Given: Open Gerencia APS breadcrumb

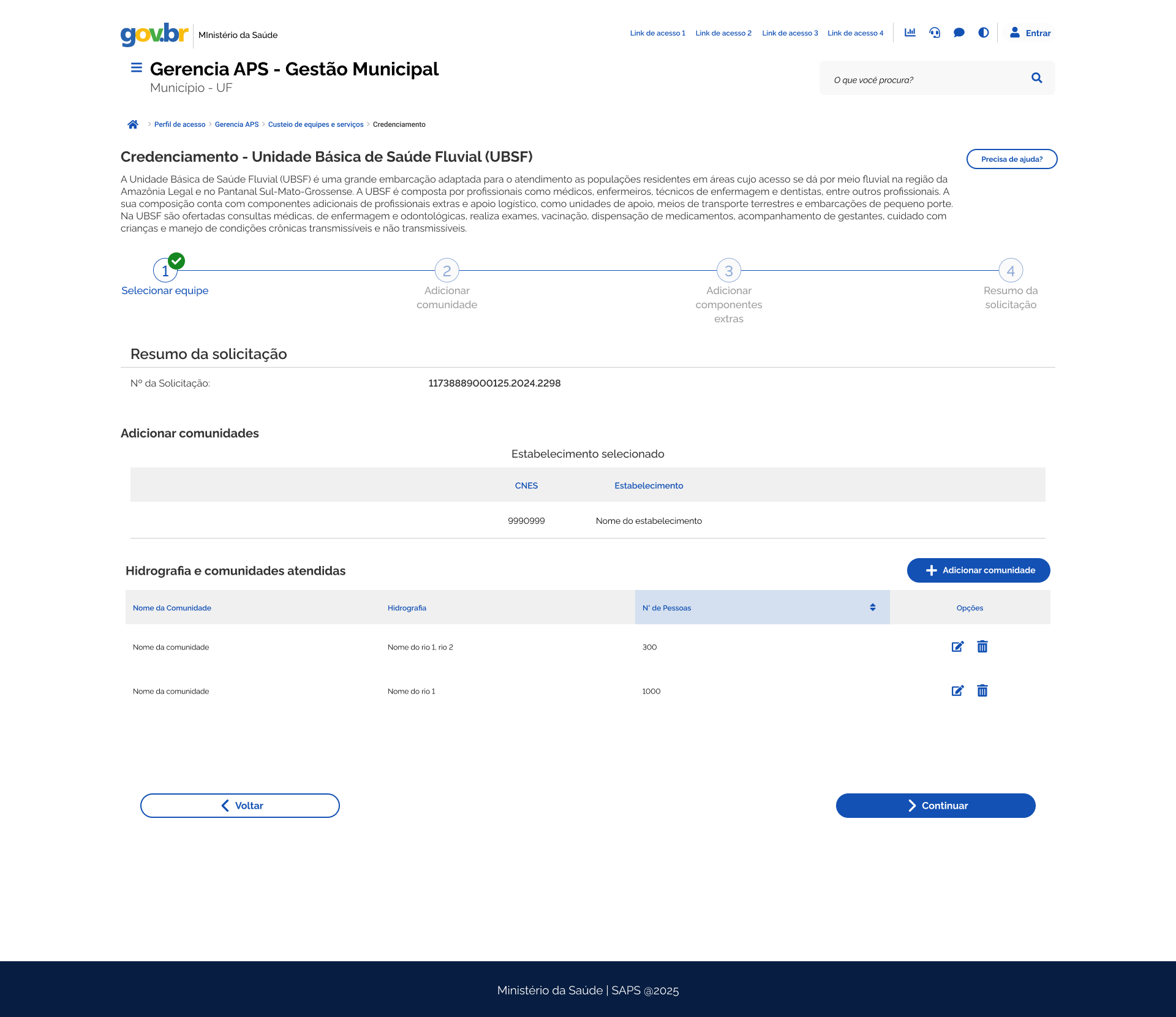Looking at the screenshot, I should (x=236, y=124).
